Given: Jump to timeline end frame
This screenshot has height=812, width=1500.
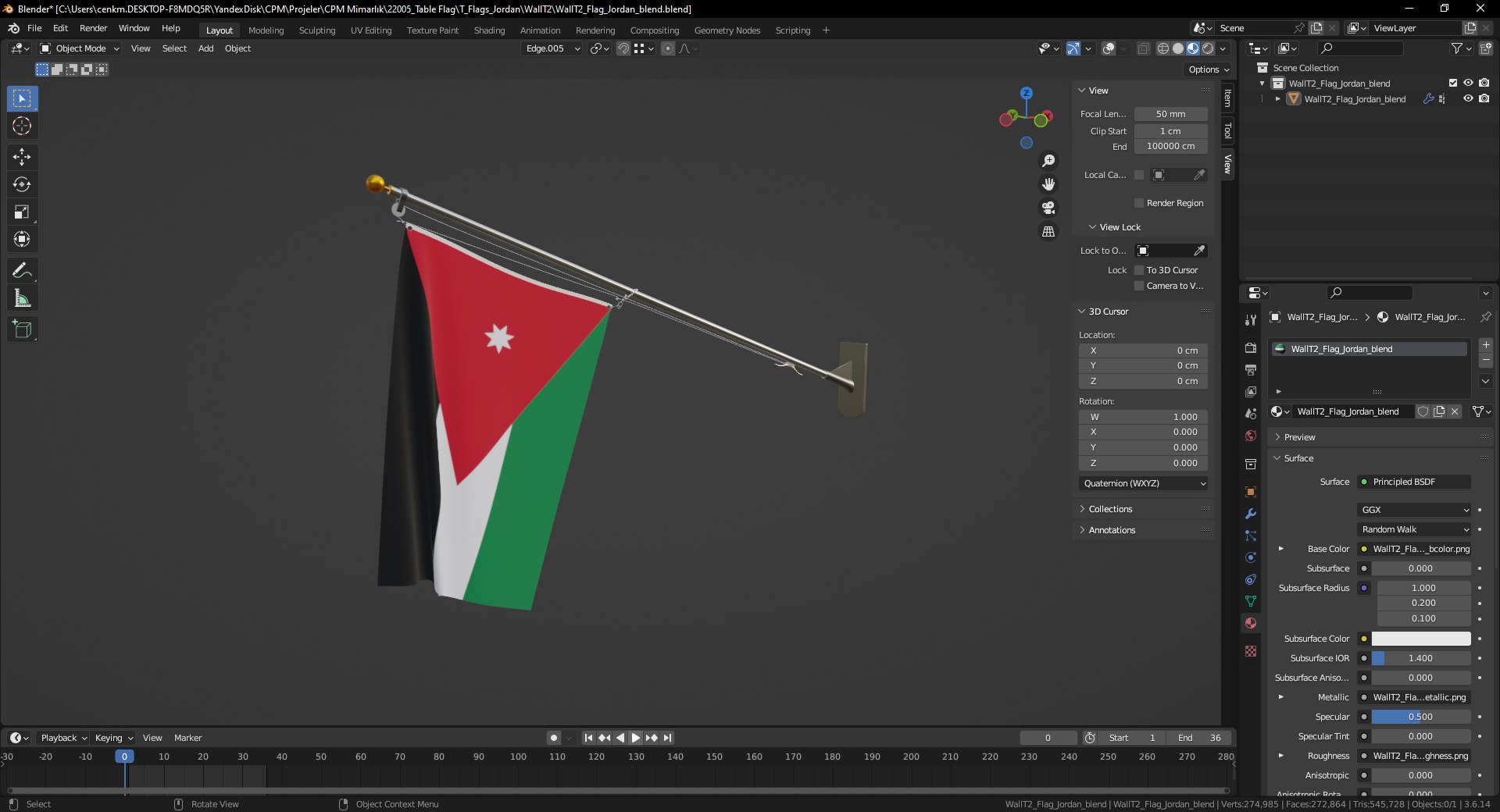Looking at the screenshot, I should [667, 738].
